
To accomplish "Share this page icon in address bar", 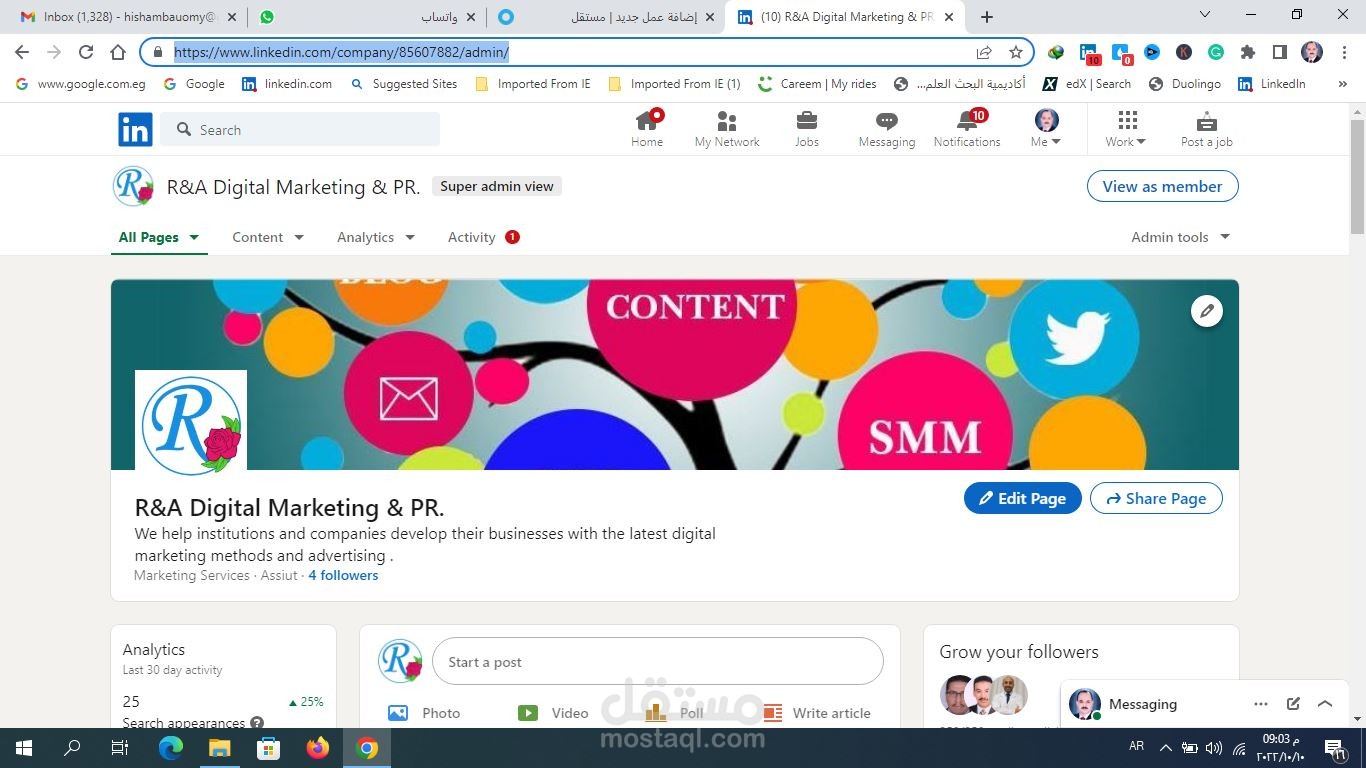I will coord(984,52).
